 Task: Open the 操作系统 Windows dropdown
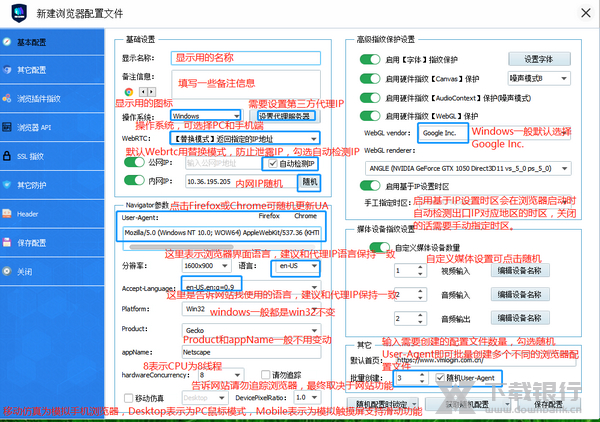pyautogui.click(x=206, y=116)
